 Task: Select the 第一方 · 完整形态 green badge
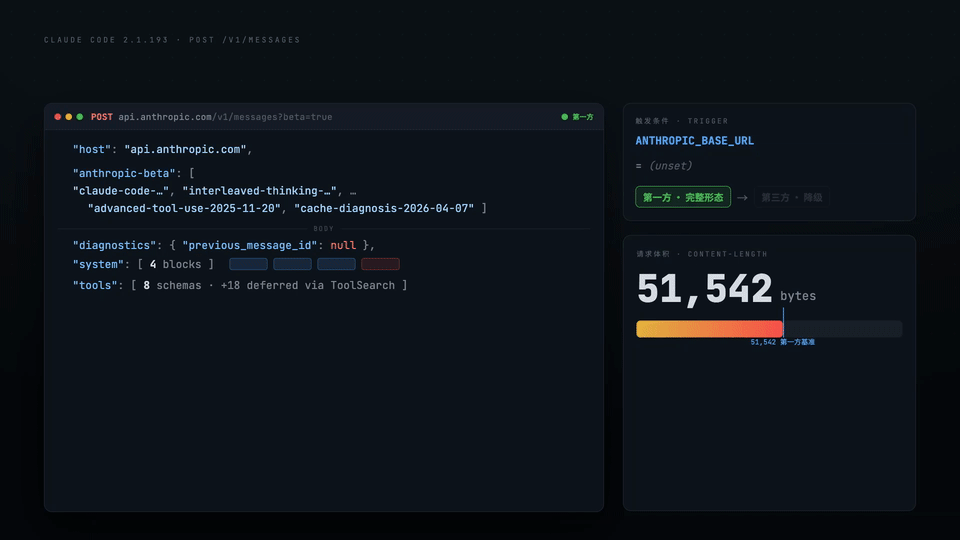click(683, 197)
